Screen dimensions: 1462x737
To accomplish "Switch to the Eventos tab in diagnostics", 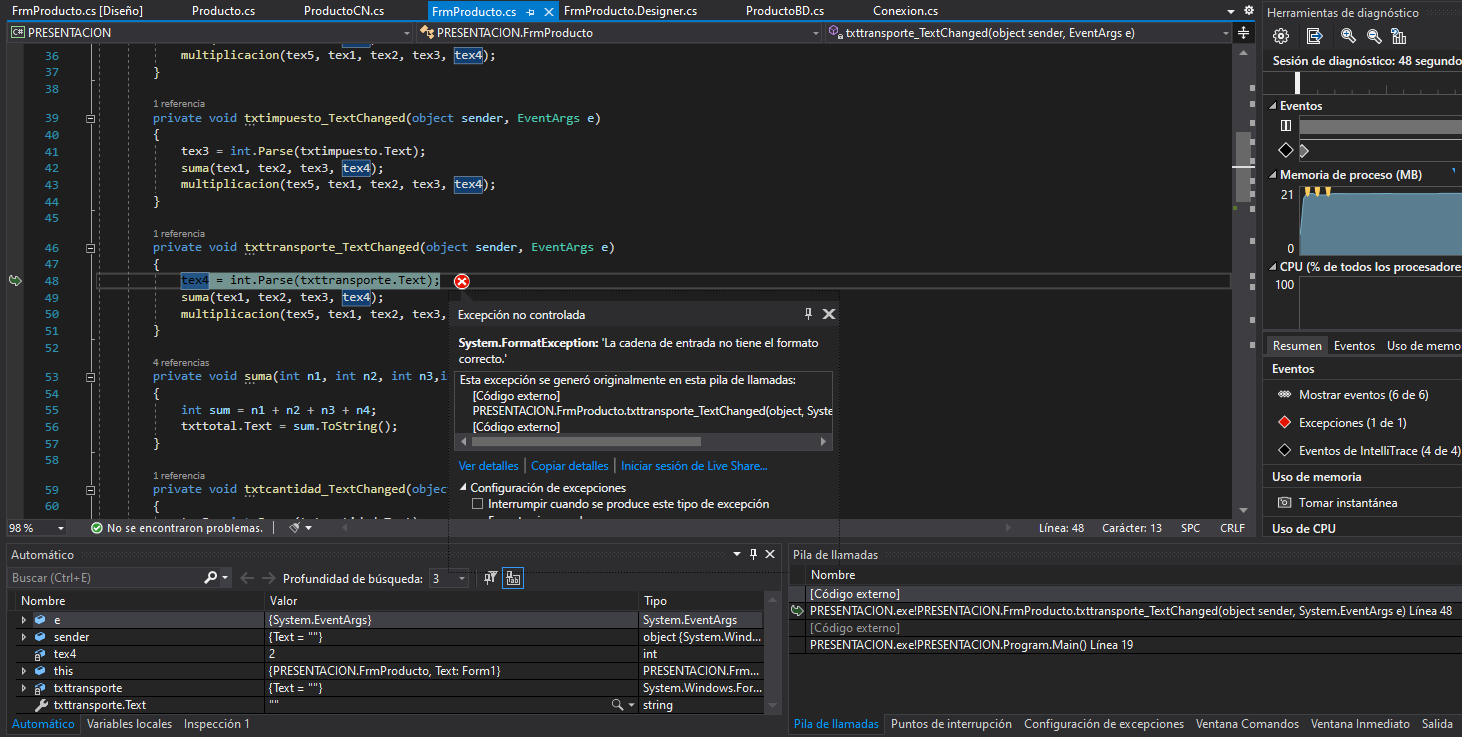I will (x=1354, y=346).
